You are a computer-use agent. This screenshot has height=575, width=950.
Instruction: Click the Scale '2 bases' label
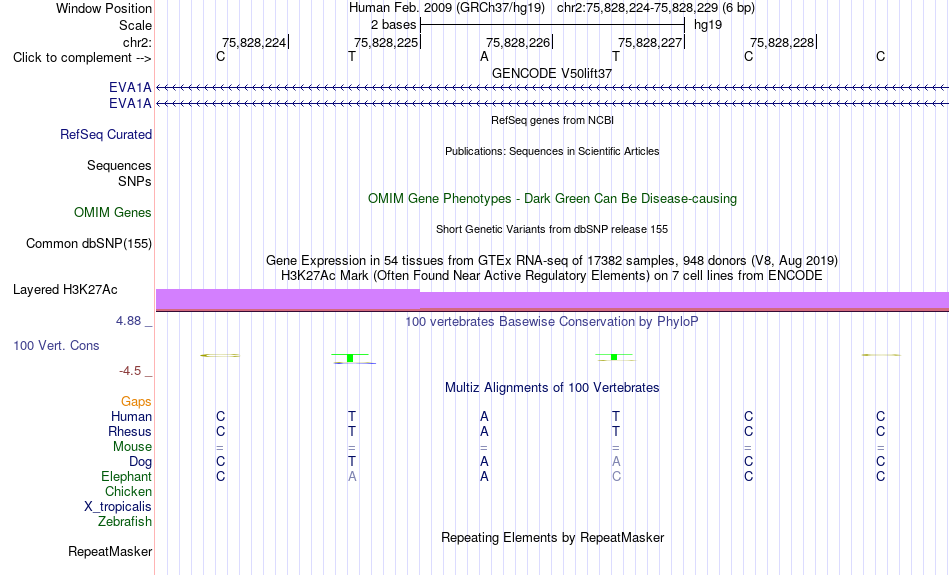coord(394,25)
